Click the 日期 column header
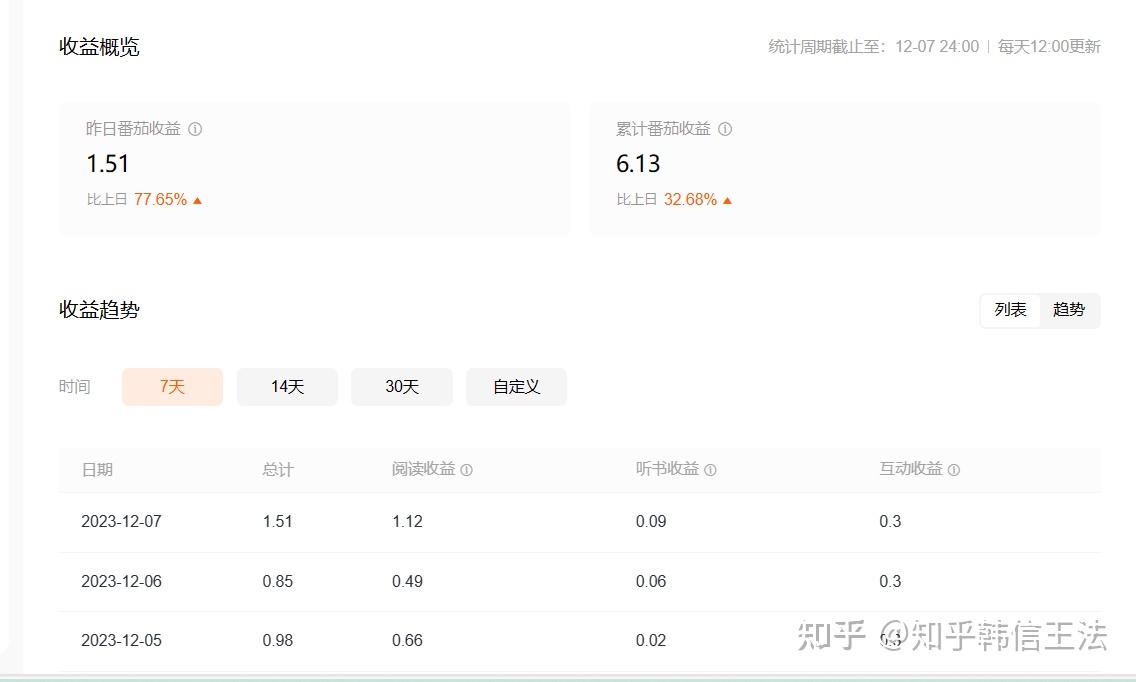The height and width of the screenshot is (682, 1136). pos(97,470)
